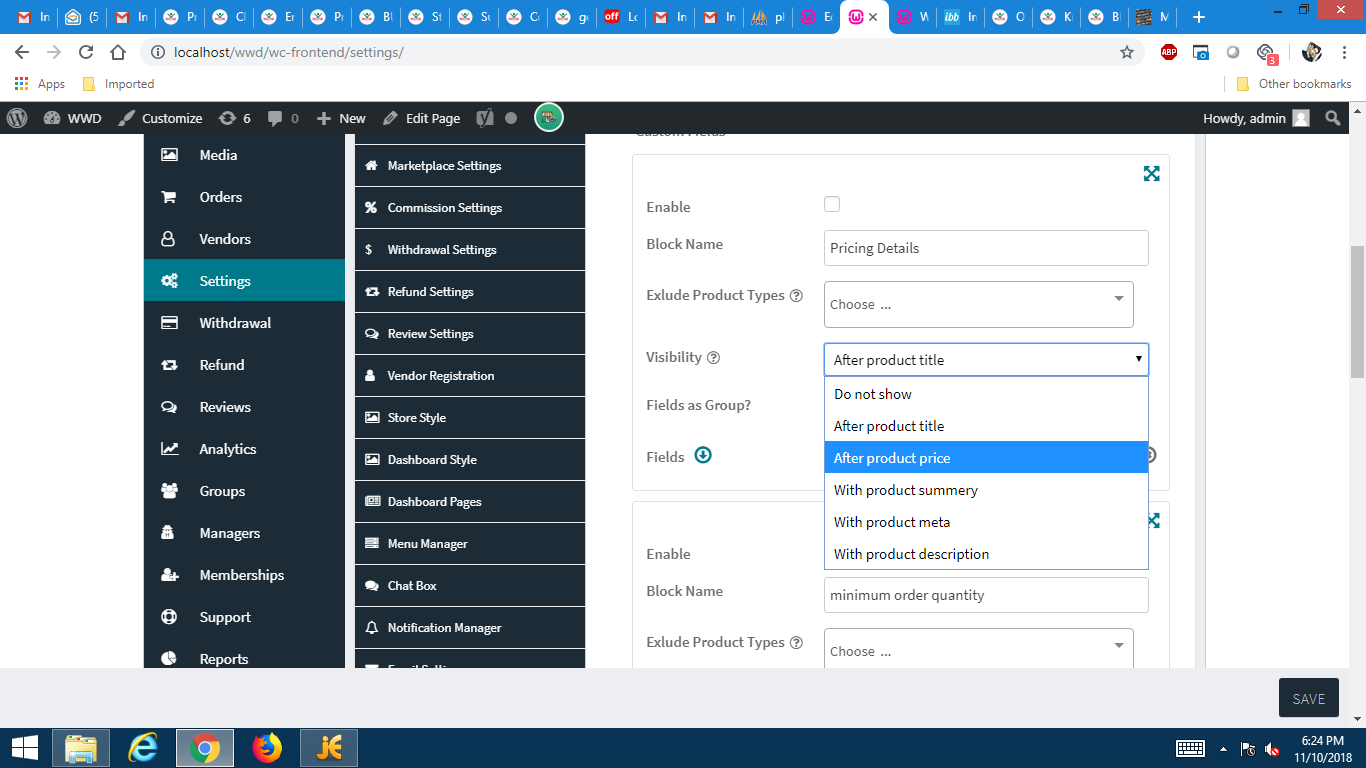Open Exlude Product Types dropdown for Pricing Details

[x=979, y=304]
